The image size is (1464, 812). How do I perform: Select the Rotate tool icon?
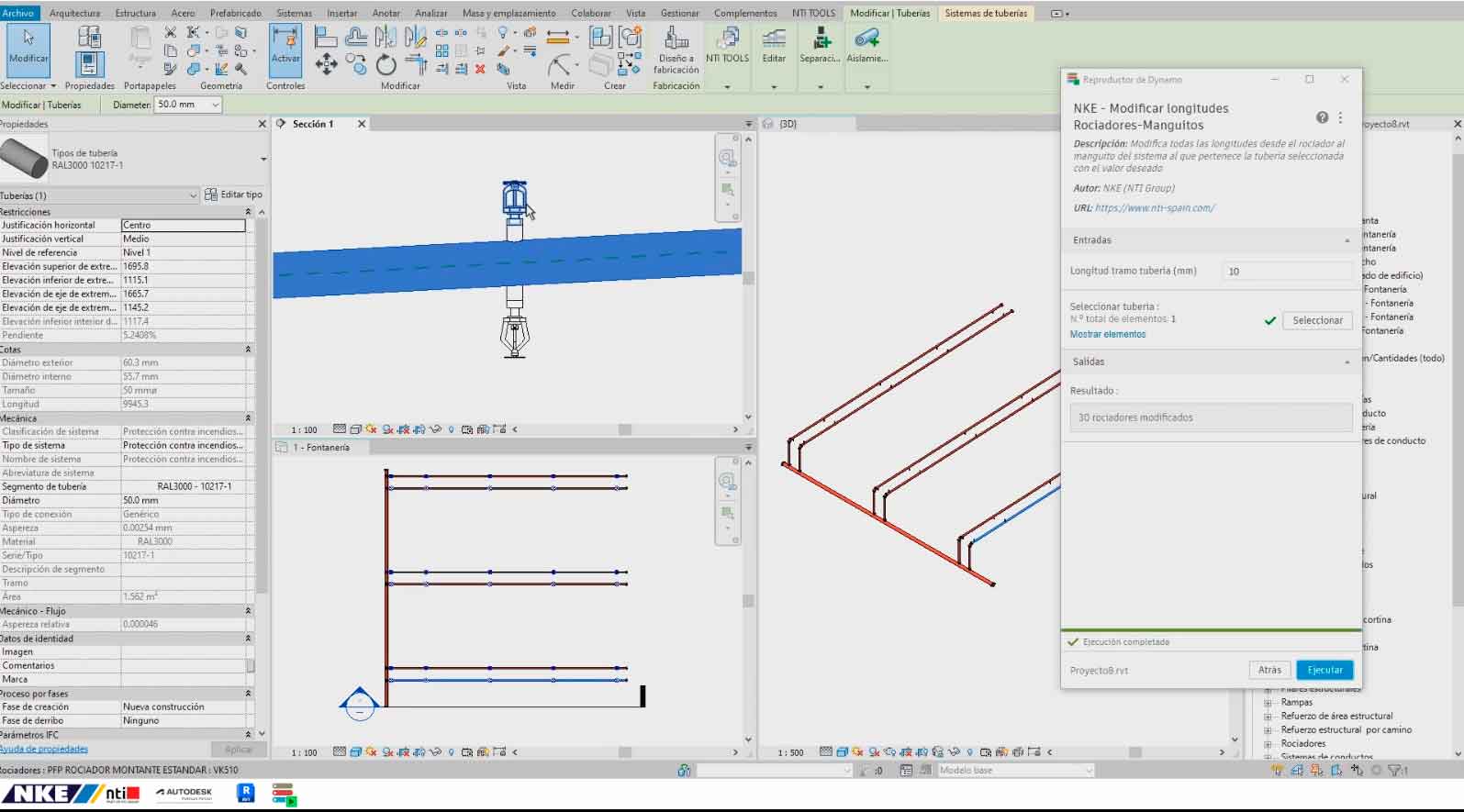[x=386, y=64]
